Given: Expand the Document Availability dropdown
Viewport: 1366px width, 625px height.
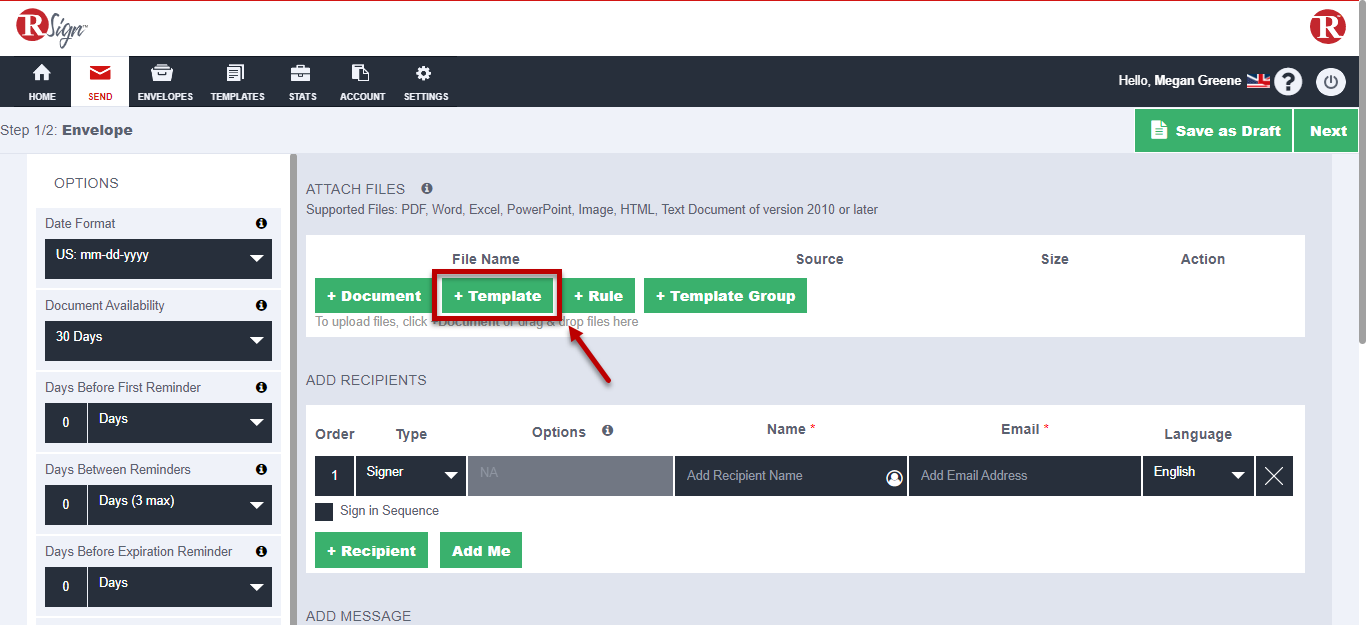Looking at the screenshot, I should (158, 341).
